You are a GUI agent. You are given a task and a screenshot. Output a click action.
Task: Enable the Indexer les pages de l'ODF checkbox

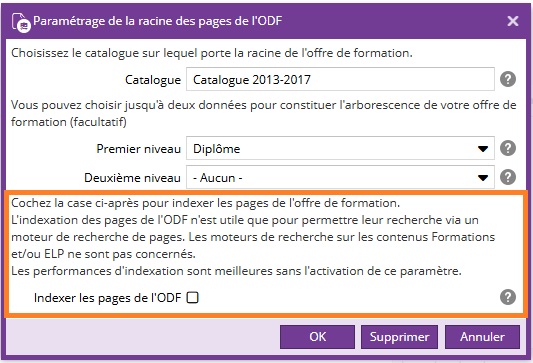point(192,298)
